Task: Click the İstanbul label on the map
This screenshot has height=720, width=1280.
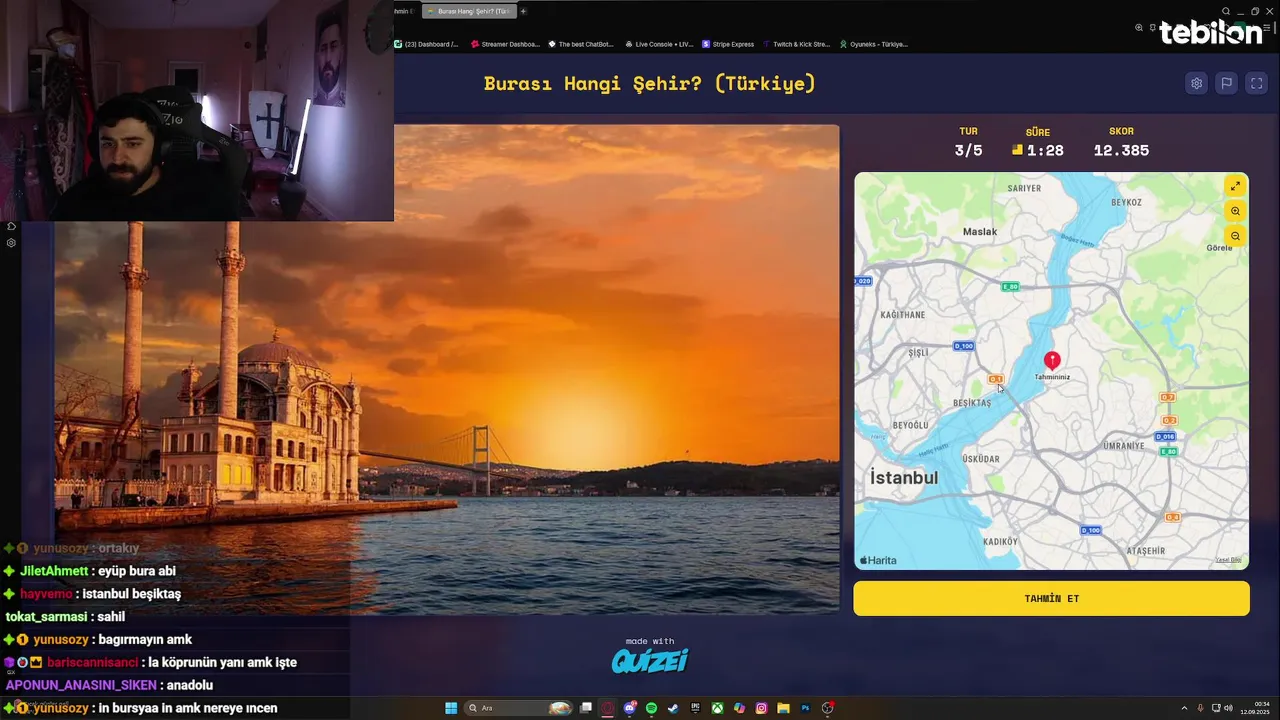Action: pyautogui.click(x=904, y=478)
